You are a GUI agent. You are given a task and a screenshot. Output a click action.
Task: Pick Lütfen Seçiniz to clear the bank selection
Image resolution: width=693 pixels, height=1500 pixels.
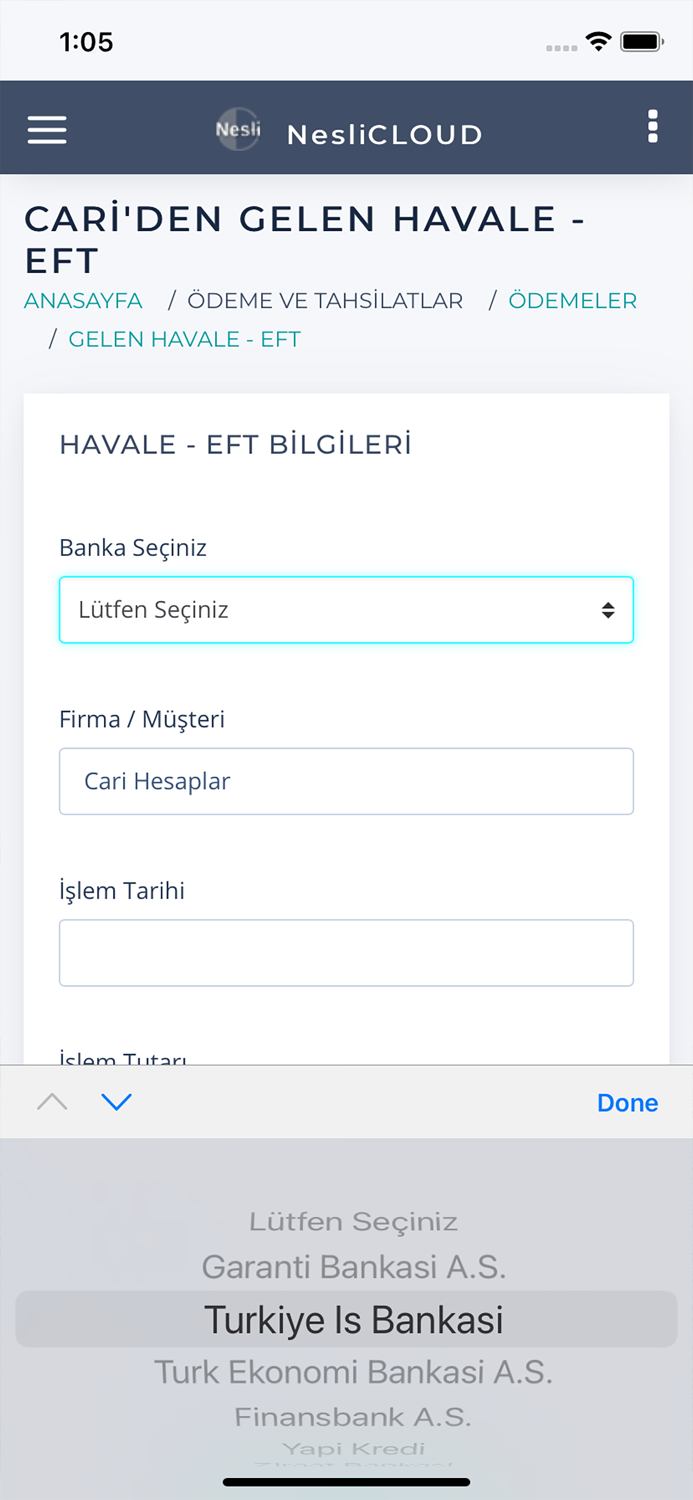(x=351, y=1221)
